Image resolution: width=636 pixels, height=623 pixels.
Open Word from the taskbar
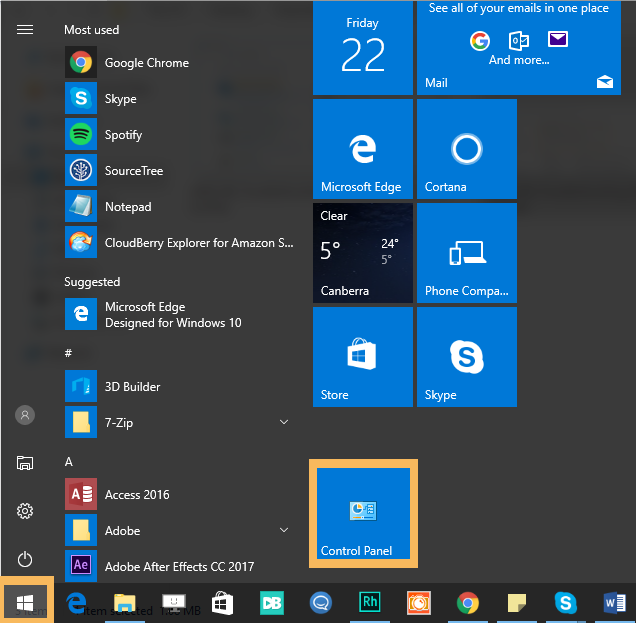(x=614, y=603)
